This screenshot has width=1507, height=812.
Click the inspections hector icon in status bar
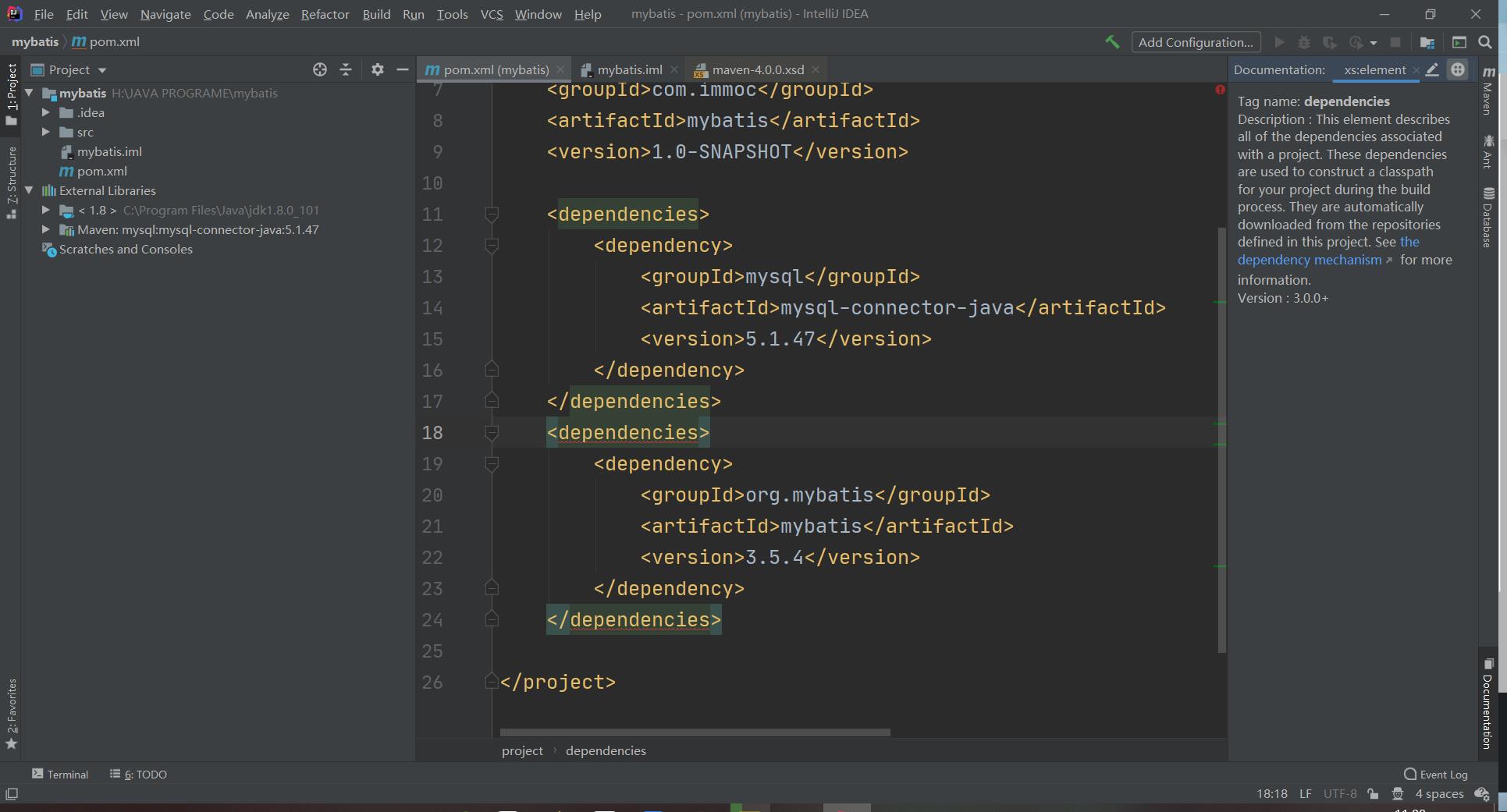(x=1398, y=794)
